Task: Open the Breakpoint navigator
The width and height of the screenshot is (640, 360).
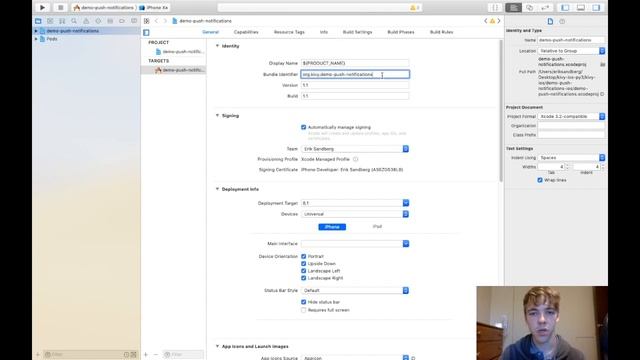Action: (x=122, y=21)
